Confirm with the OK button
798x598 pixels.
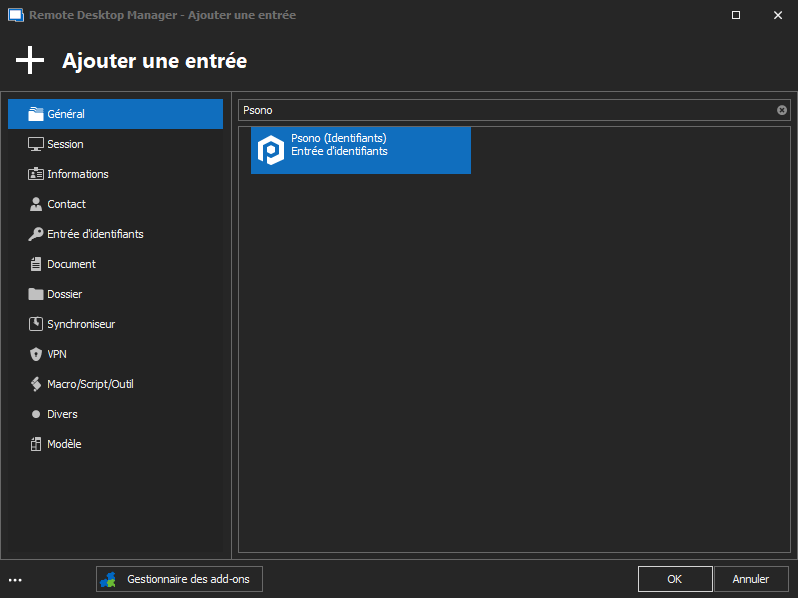coord(675,579)
